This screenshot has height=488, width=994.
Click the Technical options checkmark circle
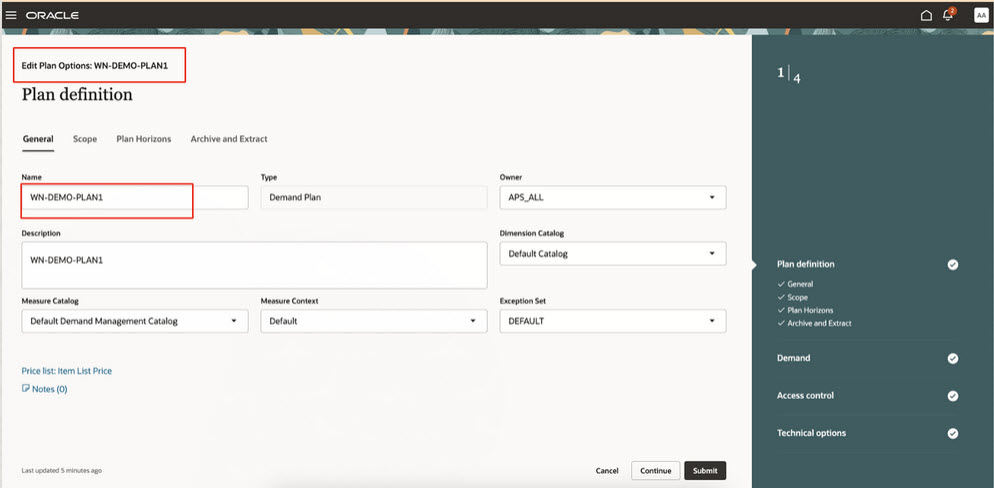(x=952, y=433)
